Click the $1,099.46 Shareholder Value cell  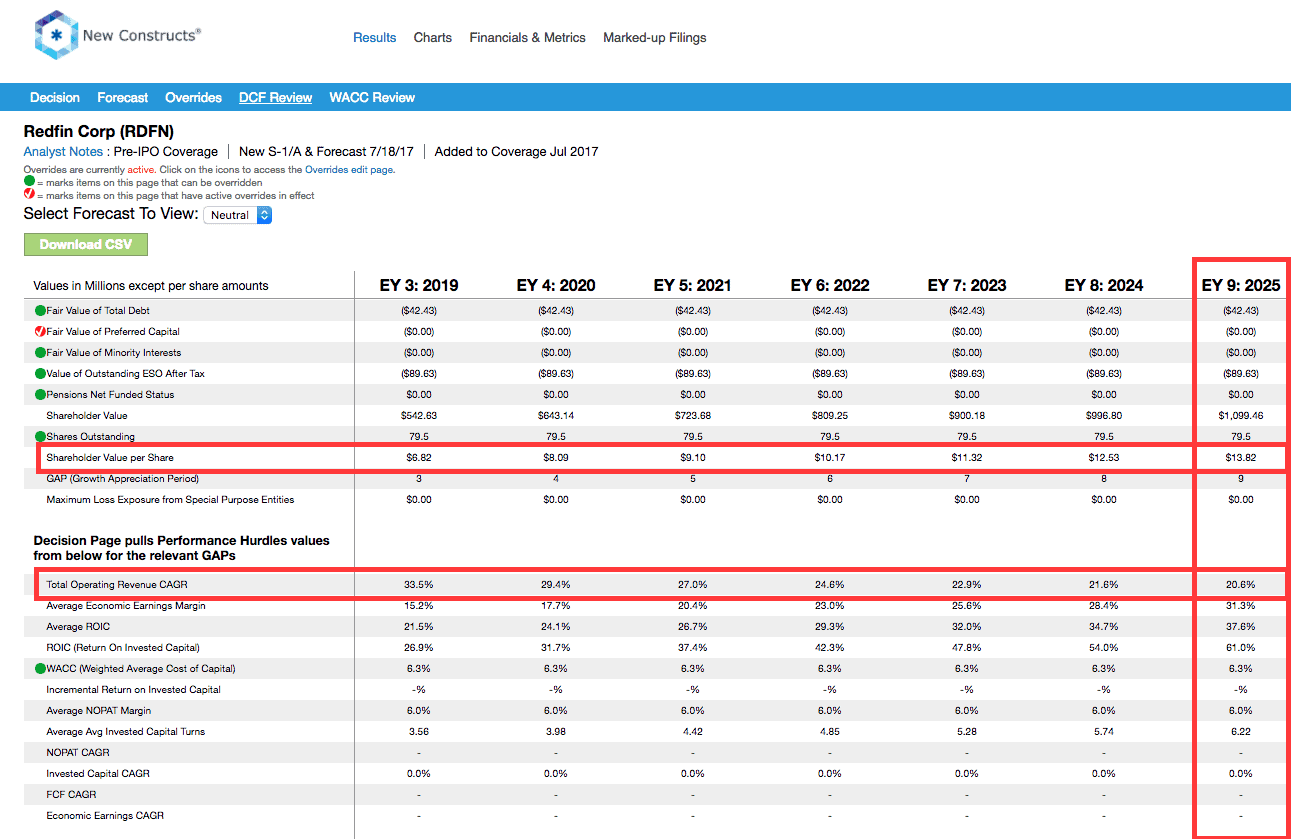pyautogui.click(x=1240, y=415)
